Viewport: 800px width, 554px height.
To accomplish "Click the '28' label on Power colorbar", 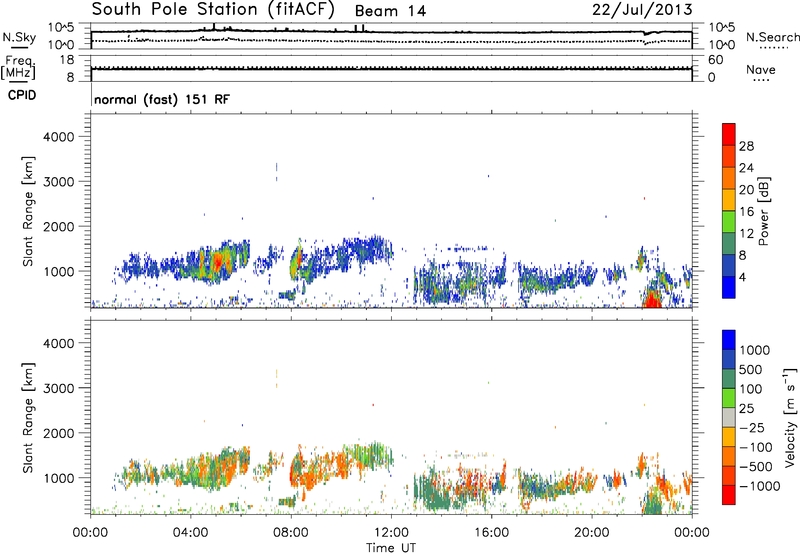I will pos(746,146).
